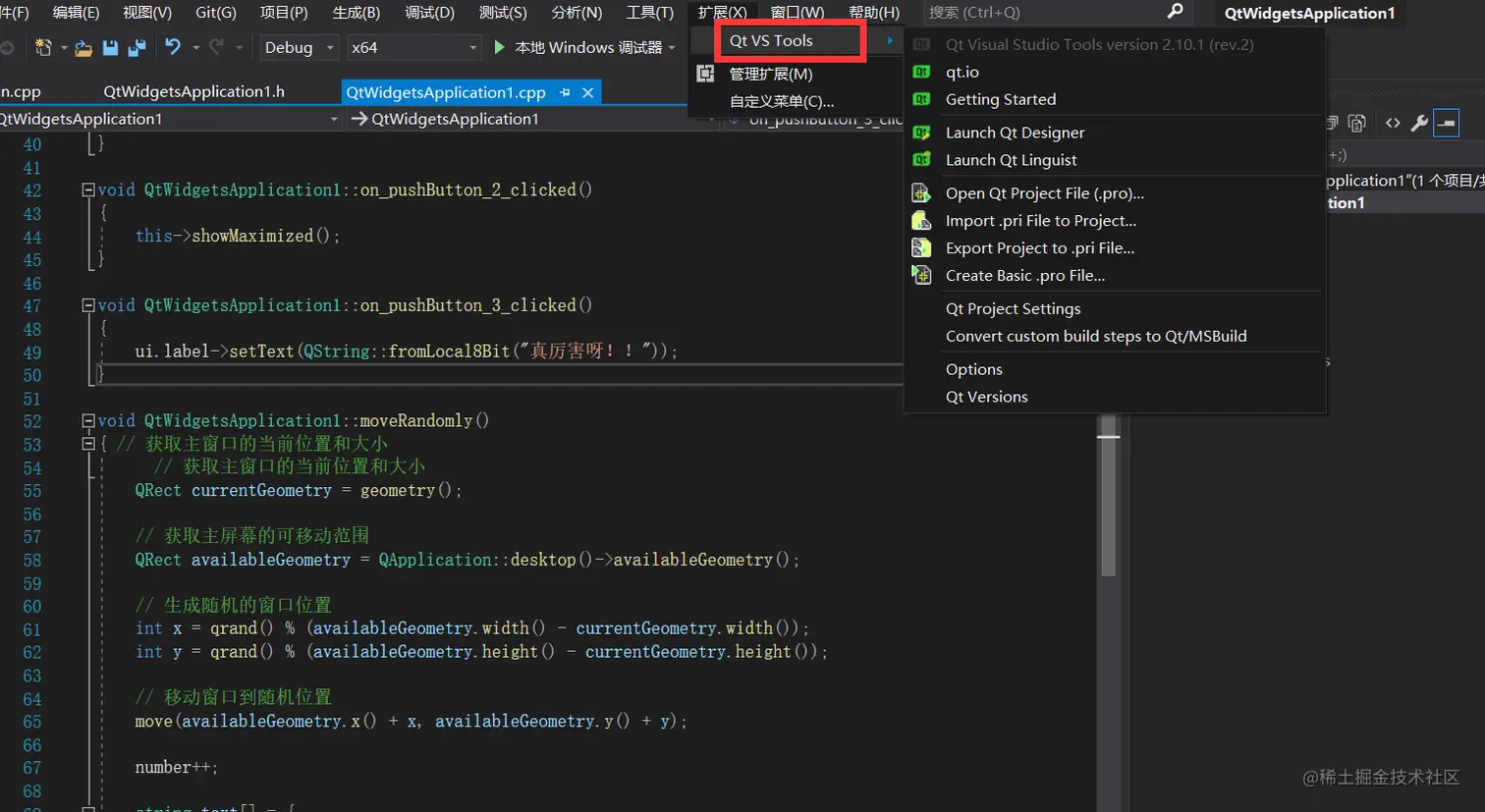Toggle the preview selected items button
The width and height of the screenshot is (1485, 812).
tap(1447, 123)
